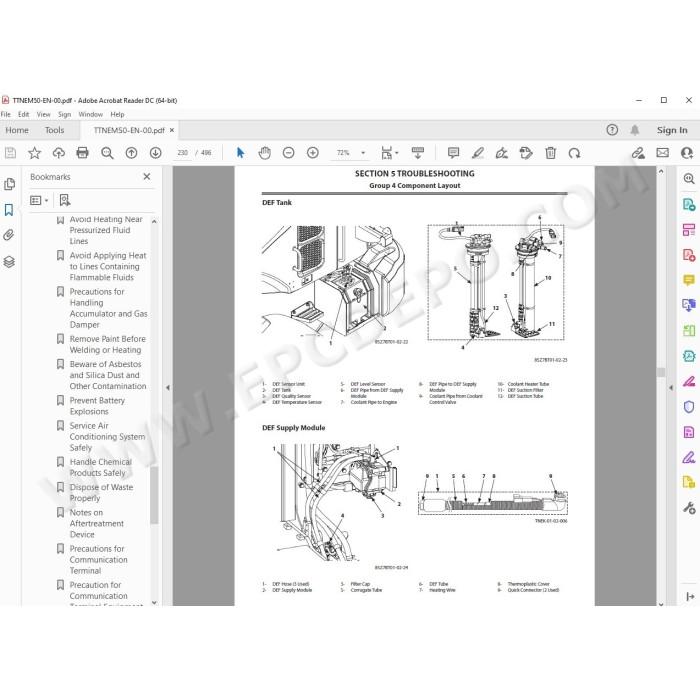Image resolution: width=700 pixels, height=700 pixels.
Task: Click the delete trash icon
Action: 550,153
